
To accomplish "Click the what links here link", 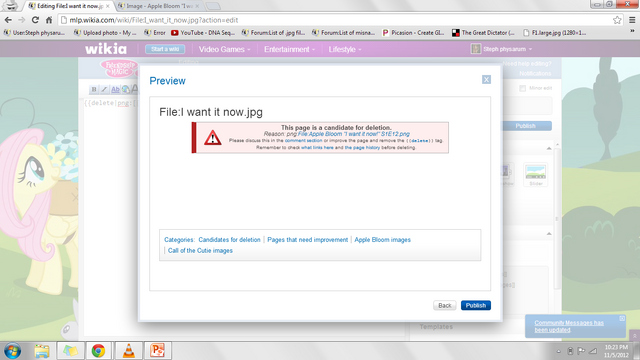I will pyautogui.click(x=317, y=147).
